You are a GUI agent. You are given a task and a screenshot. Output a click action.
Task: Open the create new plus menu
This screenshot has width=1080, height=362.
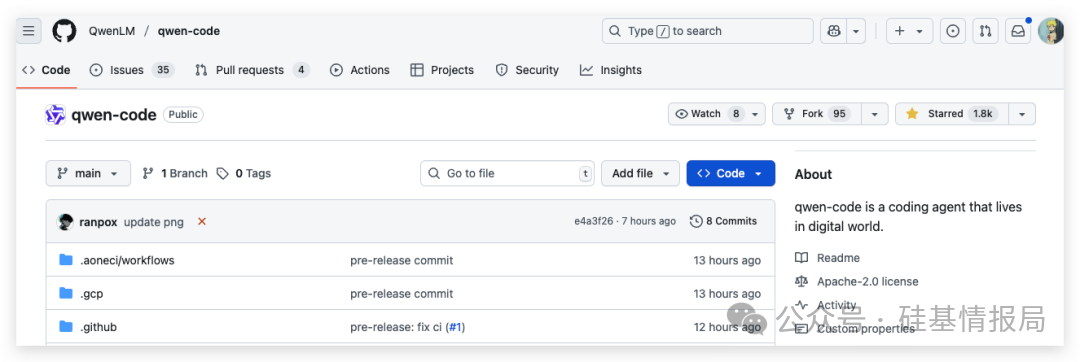click(x=908, y=31)
